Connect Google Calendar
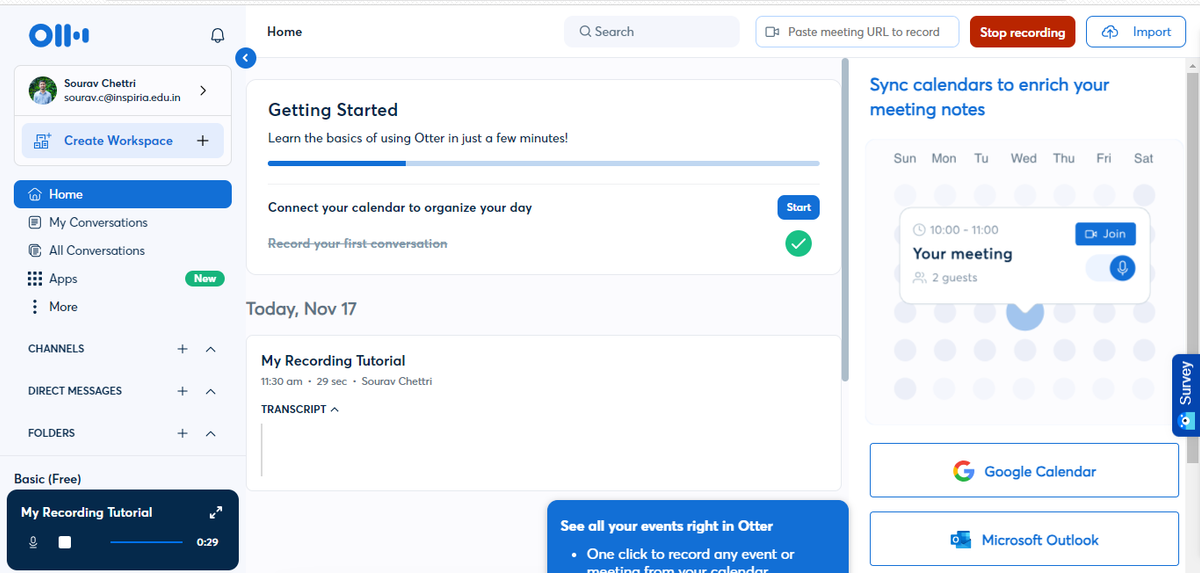 1024,471
